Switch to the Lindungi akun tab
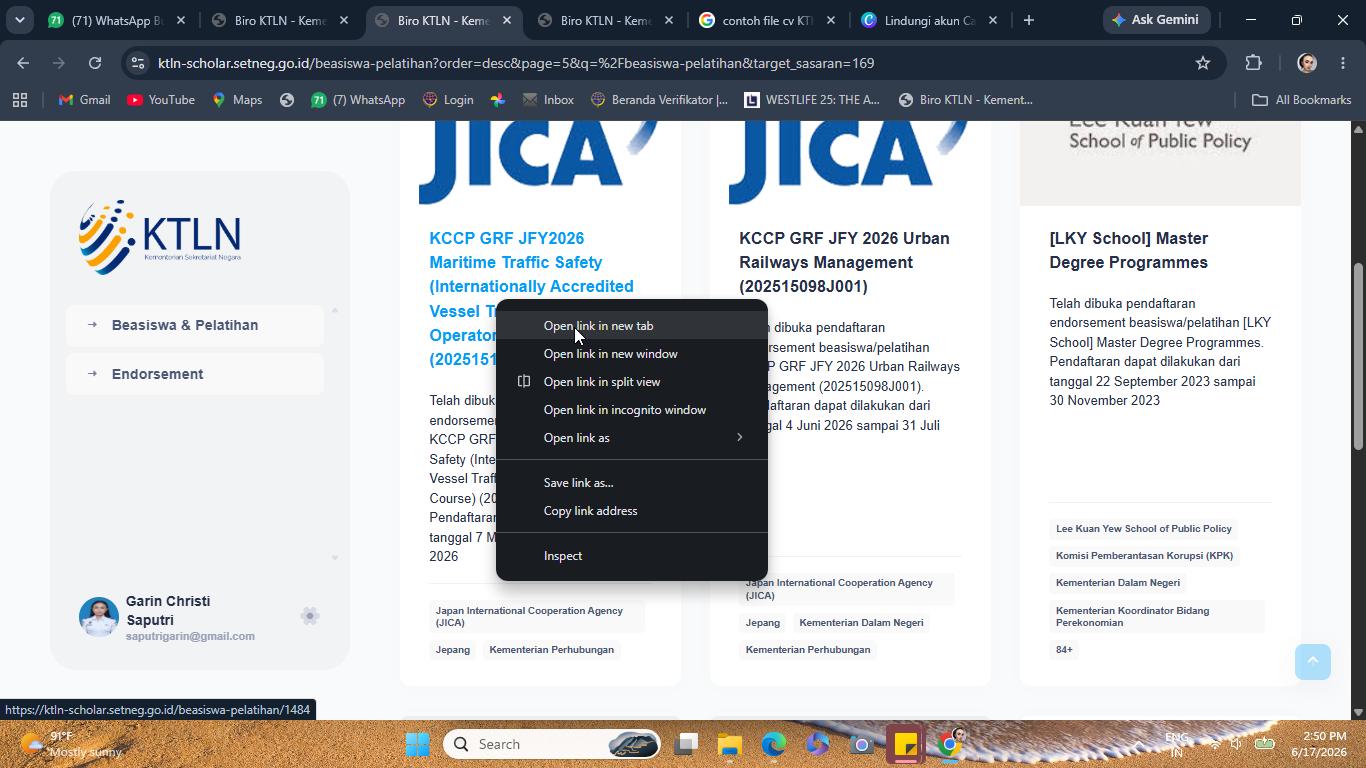Image resolution: width=1366 pixels, height=768 pixels. click(917, 20)
